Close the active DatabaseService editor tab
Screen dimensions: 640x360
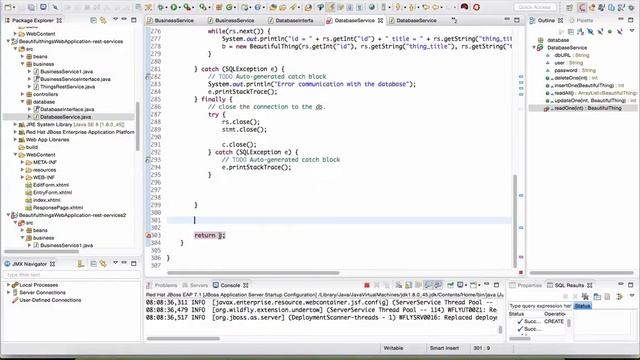(380, 20)
